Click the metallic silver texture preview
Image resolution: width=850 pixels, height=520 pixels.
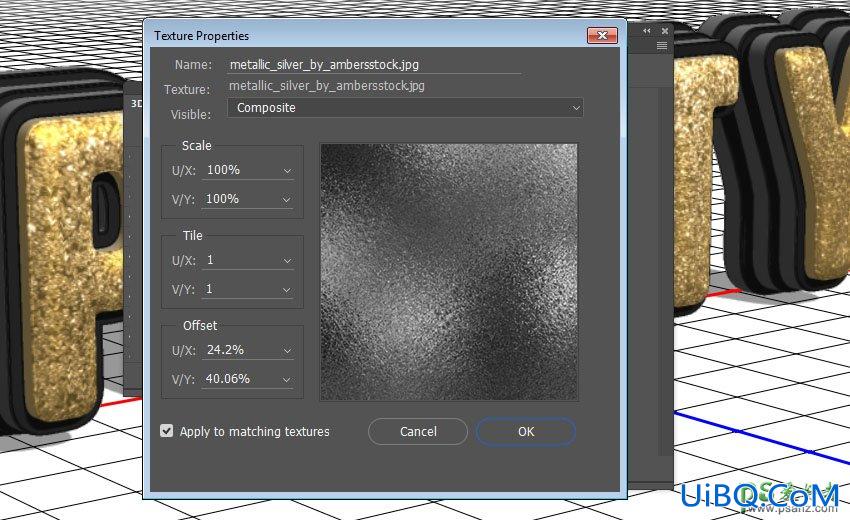coord(449,272)
